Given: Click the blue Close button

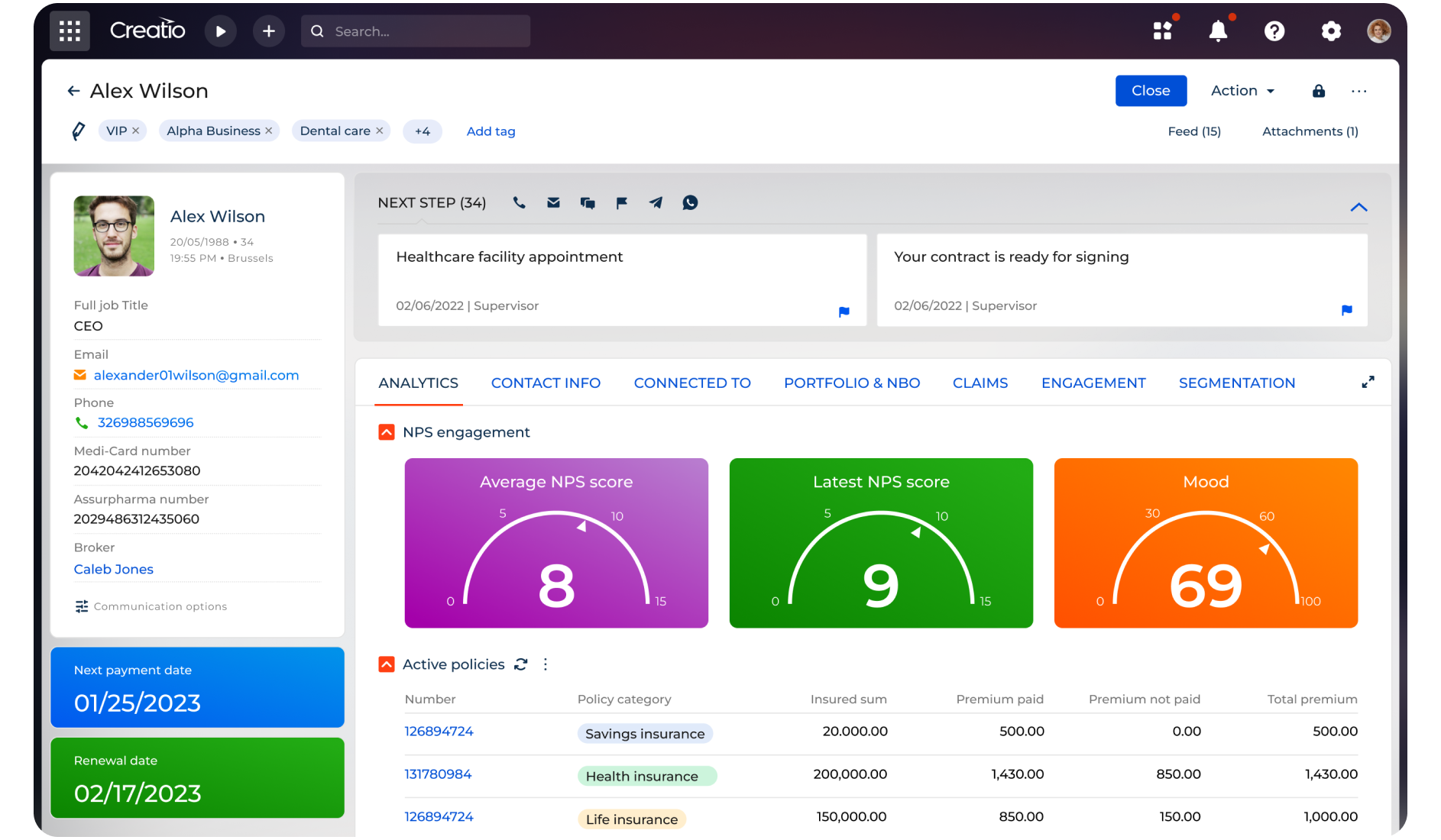Looking at the screenshot, I should [x=1150, y=91].
